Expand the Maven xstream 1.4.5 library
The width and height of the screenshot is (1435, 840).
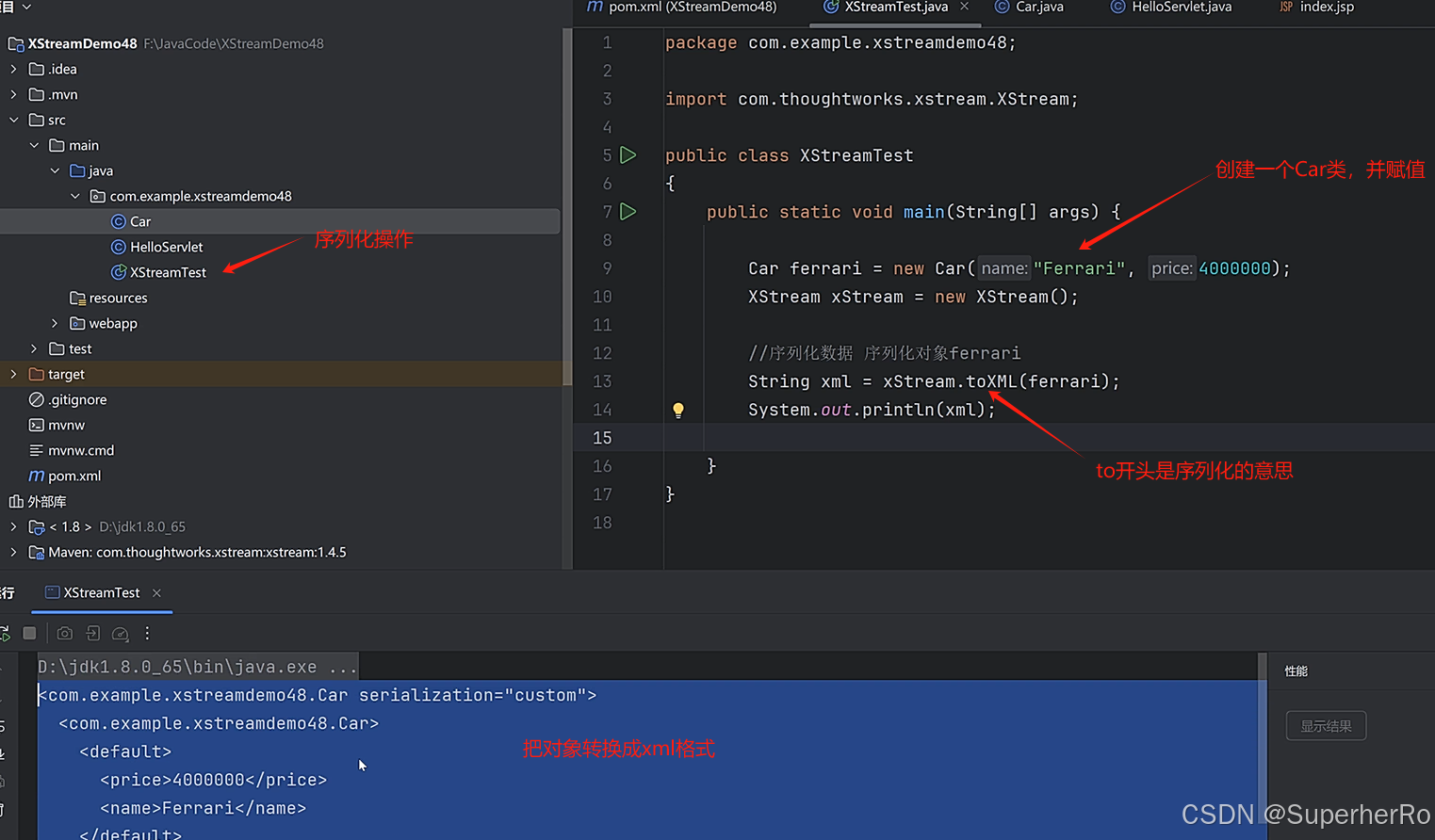(x=13, y=552)
